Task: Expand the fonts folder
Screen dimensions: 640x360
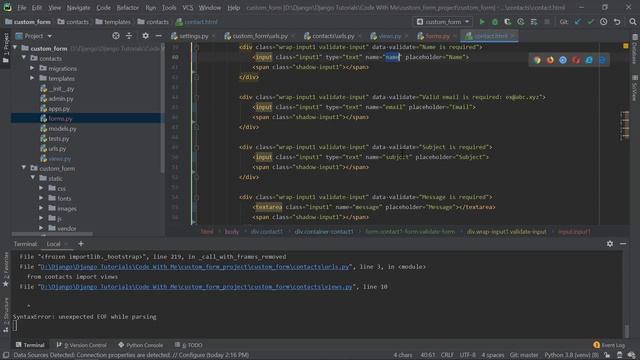Action: tap(41, 198)
